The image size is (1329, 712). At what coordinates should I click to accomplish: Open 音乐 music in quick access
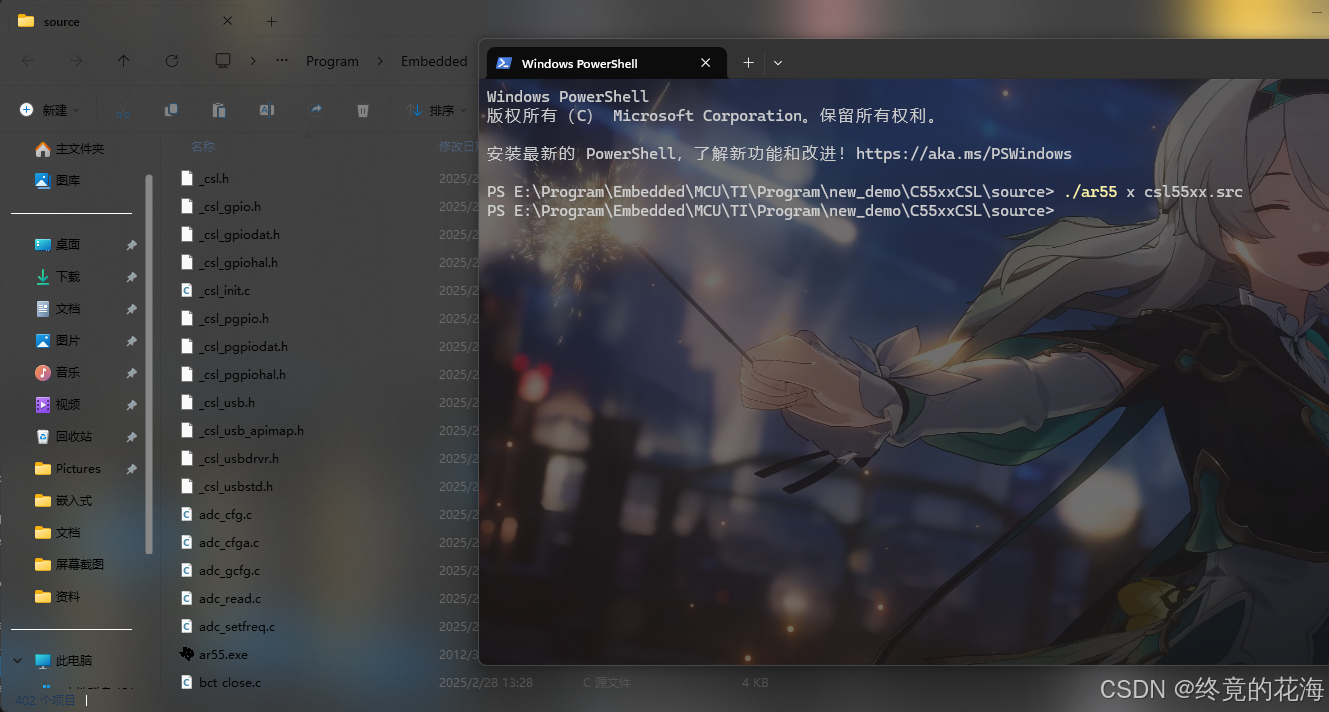point(58,372)
